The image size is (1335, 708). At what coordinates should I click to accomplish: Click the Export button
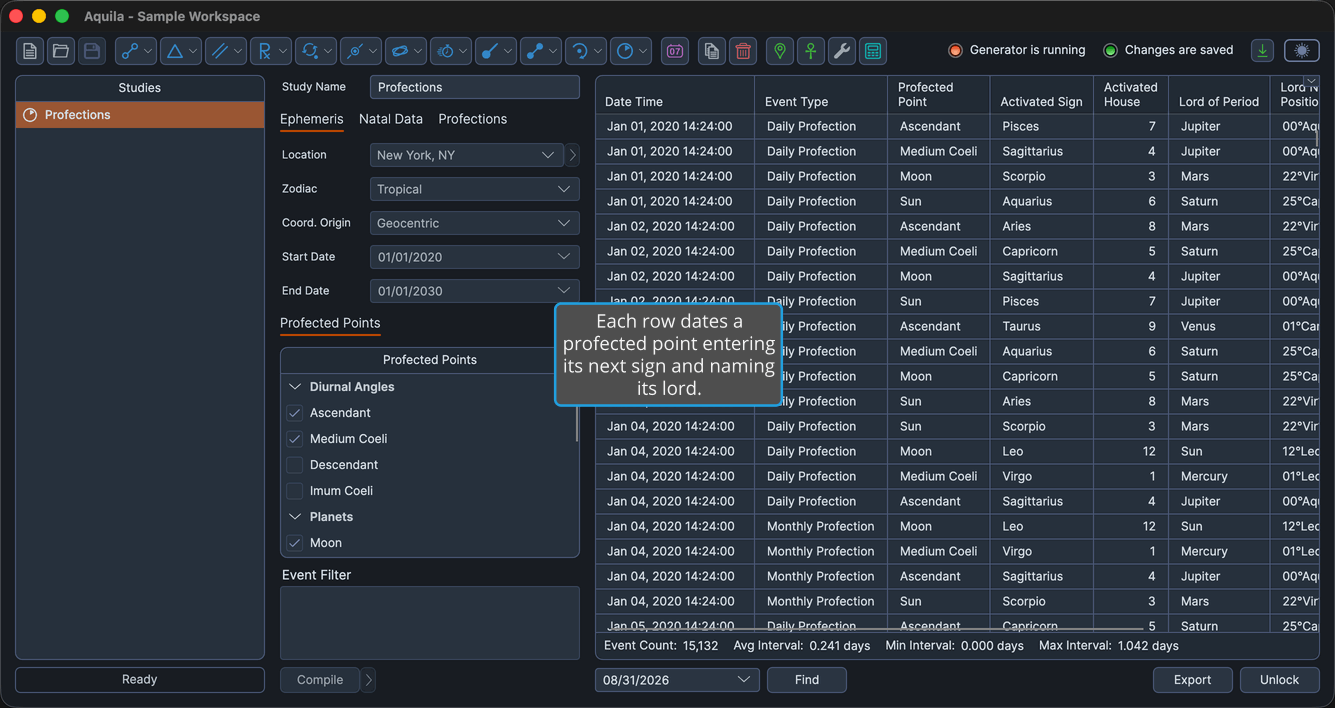[1192, 680]
